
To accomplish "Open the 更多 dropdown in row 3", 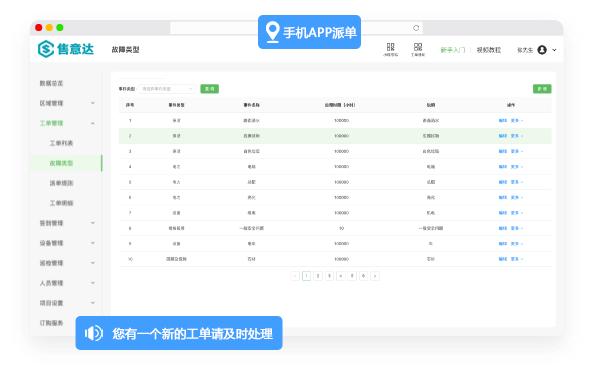I will coord(517,151).
